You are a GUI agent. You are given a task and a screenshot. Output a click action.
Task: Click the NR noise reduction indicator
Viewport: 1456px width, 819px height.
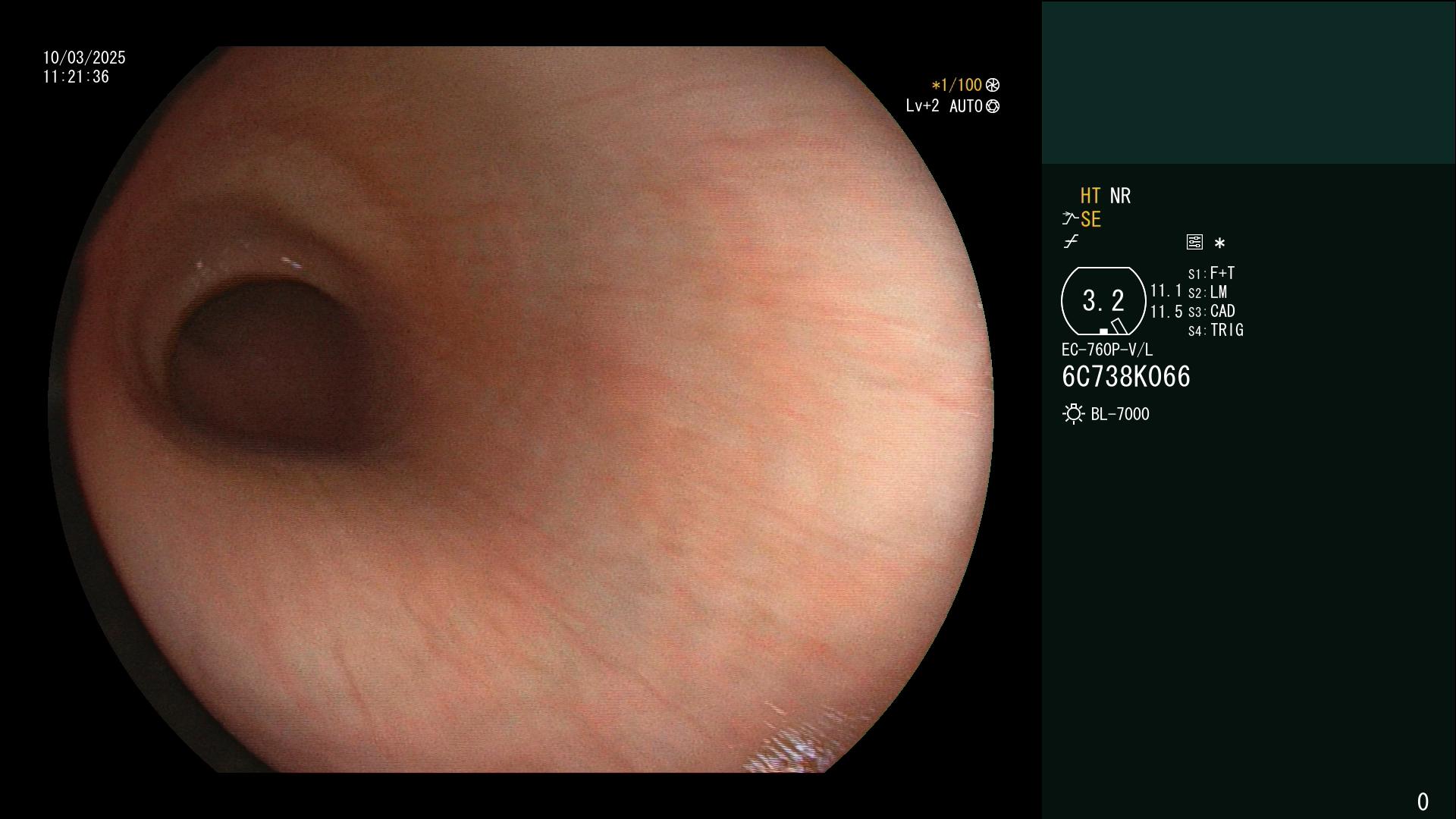[x=1120, y=196]
